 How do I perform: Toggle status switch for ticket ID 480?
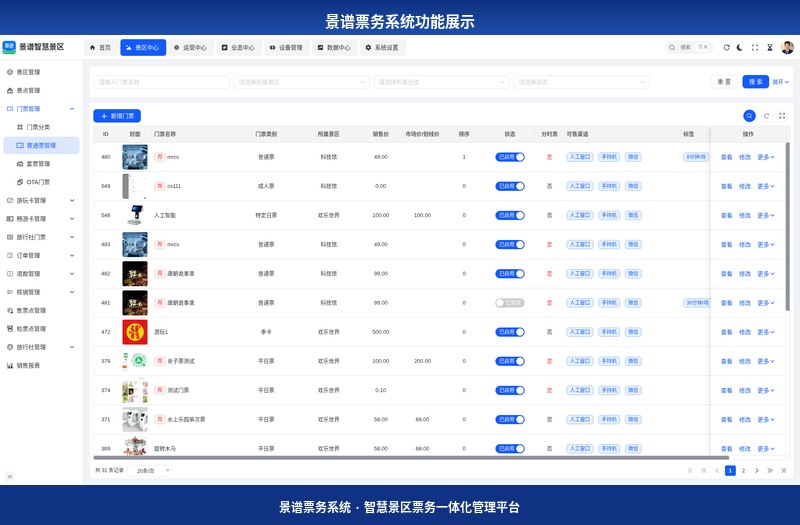pyautogui.click(x=510, y=157)
